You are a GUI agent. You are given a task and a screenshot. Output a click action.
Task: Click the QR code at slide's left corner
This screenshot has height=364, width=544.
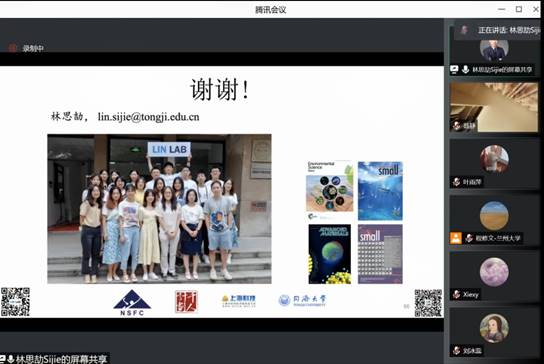pyautogui.click(x=15, y=302)
